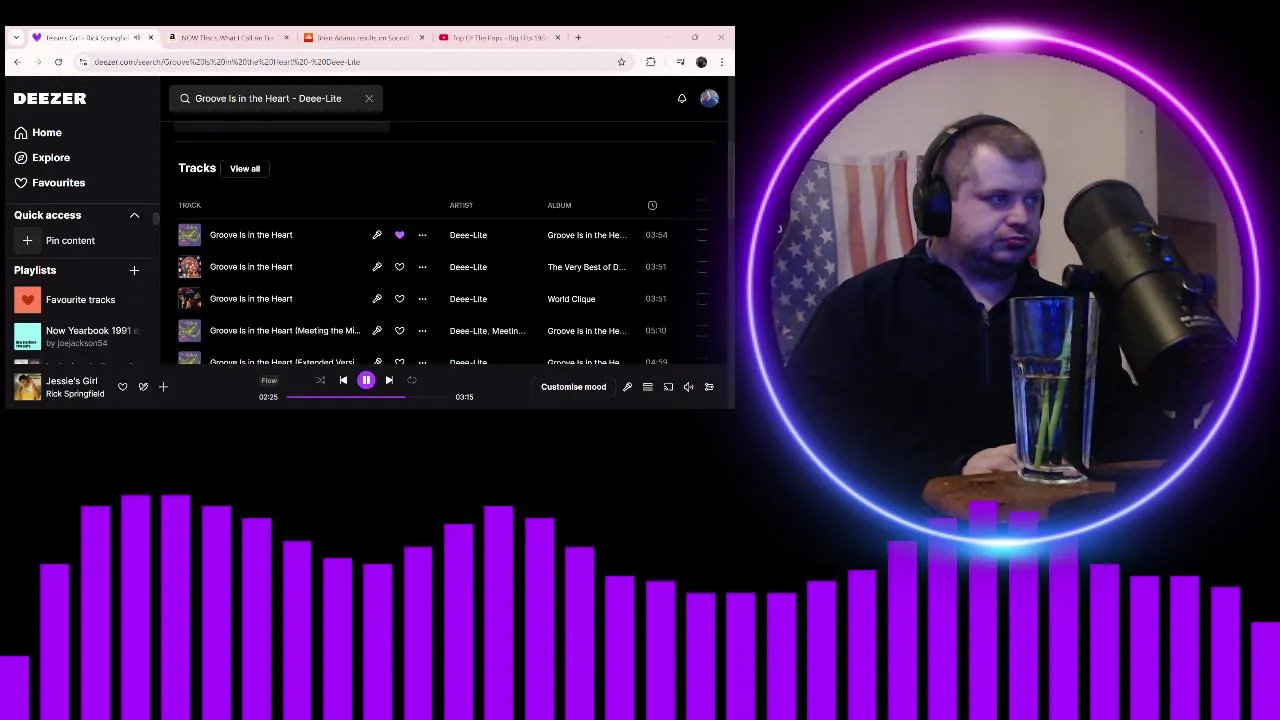Open the World Clique album link
This screenshot has width=1280, height=720.
571,299
